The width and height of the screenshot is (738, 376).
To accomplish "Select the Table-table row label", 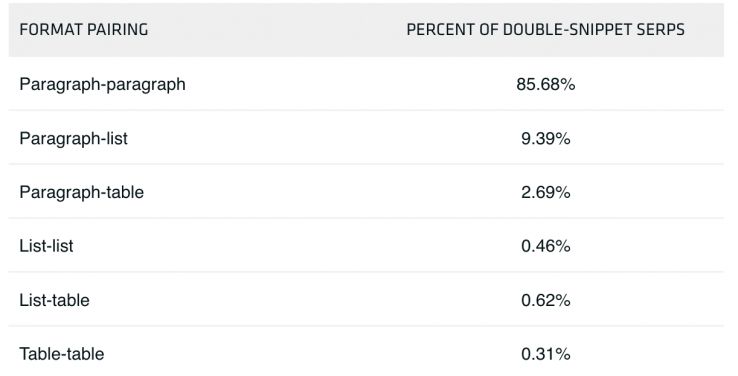I will coord(62,354).
